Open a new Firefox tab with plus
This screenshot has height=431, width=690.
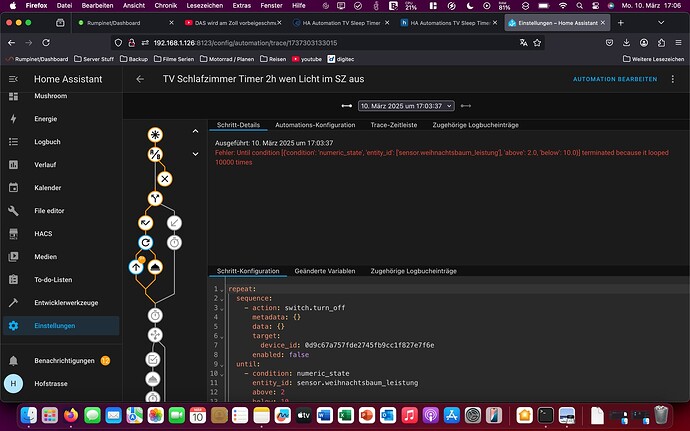click(x=620, y=22)
